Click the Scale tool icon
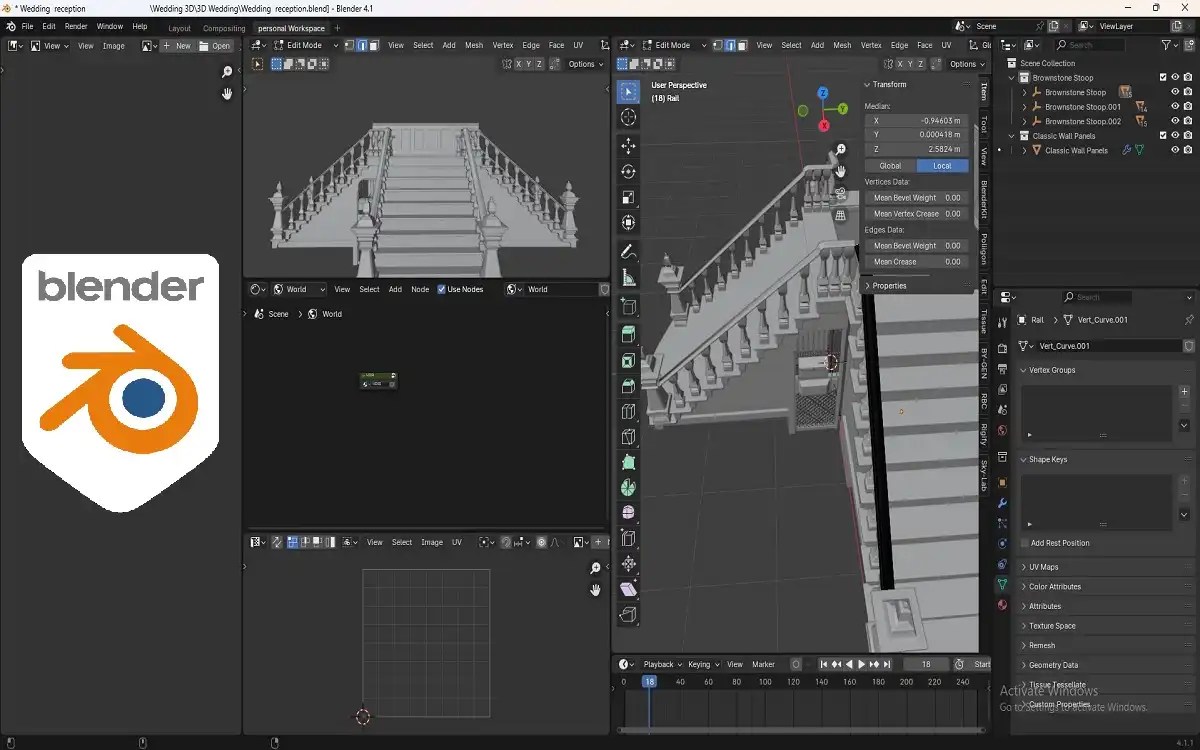 (628, 198)
